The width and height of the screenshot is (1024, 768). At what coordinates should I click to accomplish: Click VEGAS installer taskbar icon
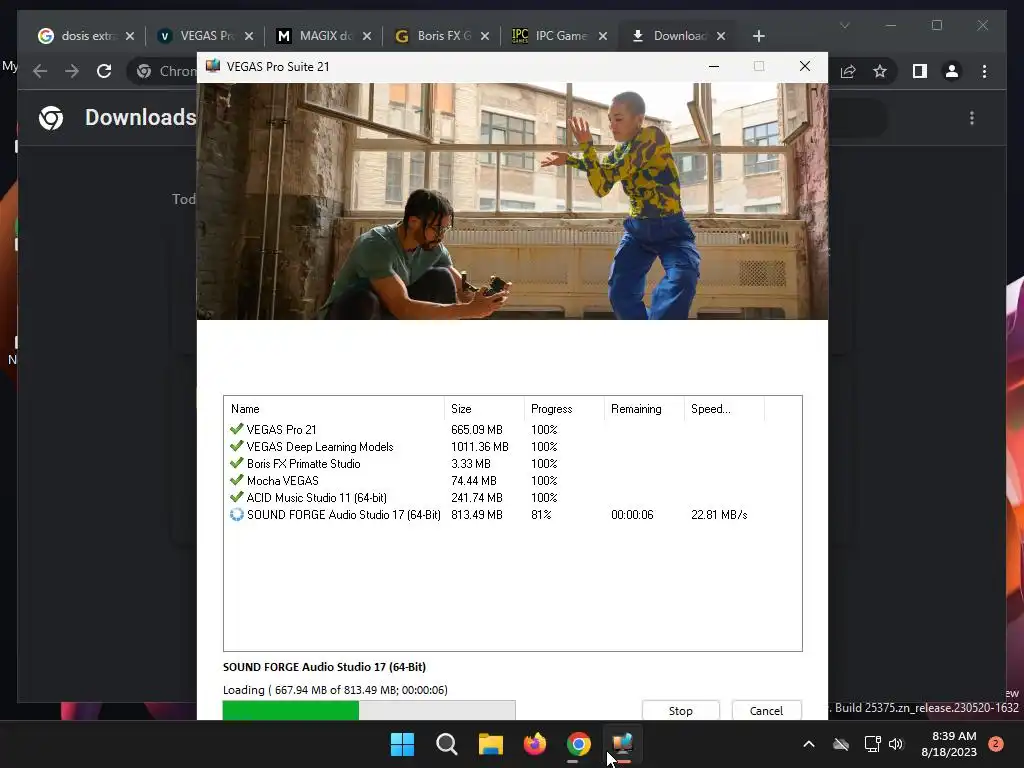622,744
